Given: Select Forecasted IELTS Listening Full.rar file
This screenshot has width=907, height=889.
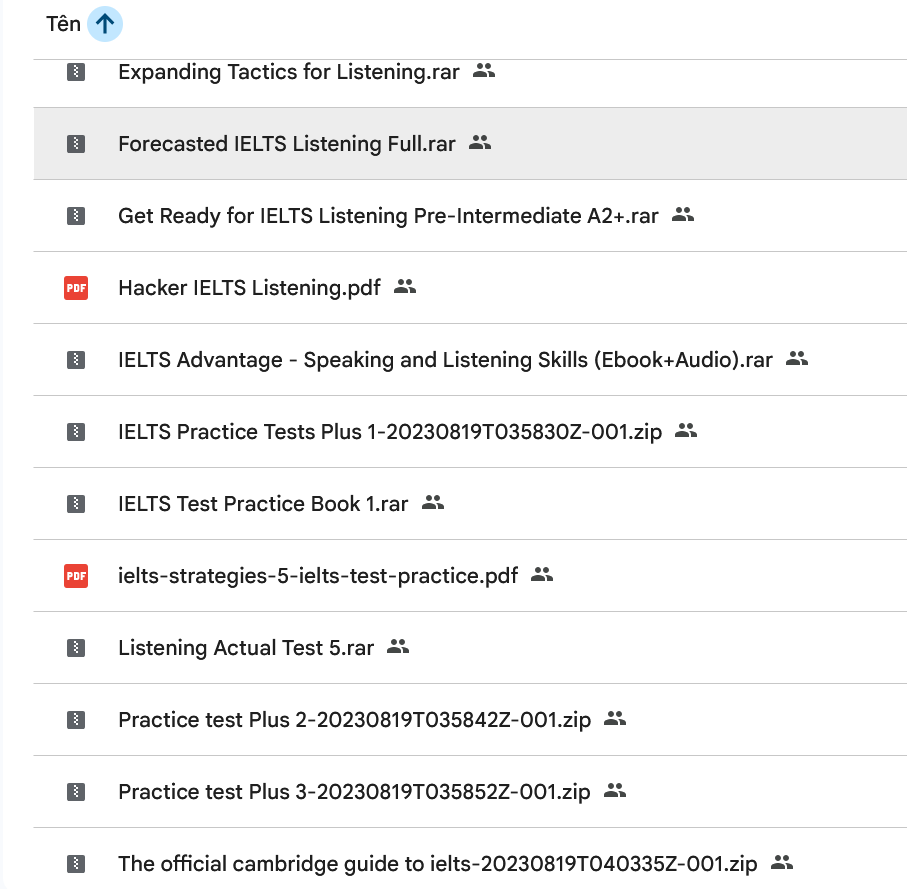Looking at the screenshot, I should (x=286, y=144).
